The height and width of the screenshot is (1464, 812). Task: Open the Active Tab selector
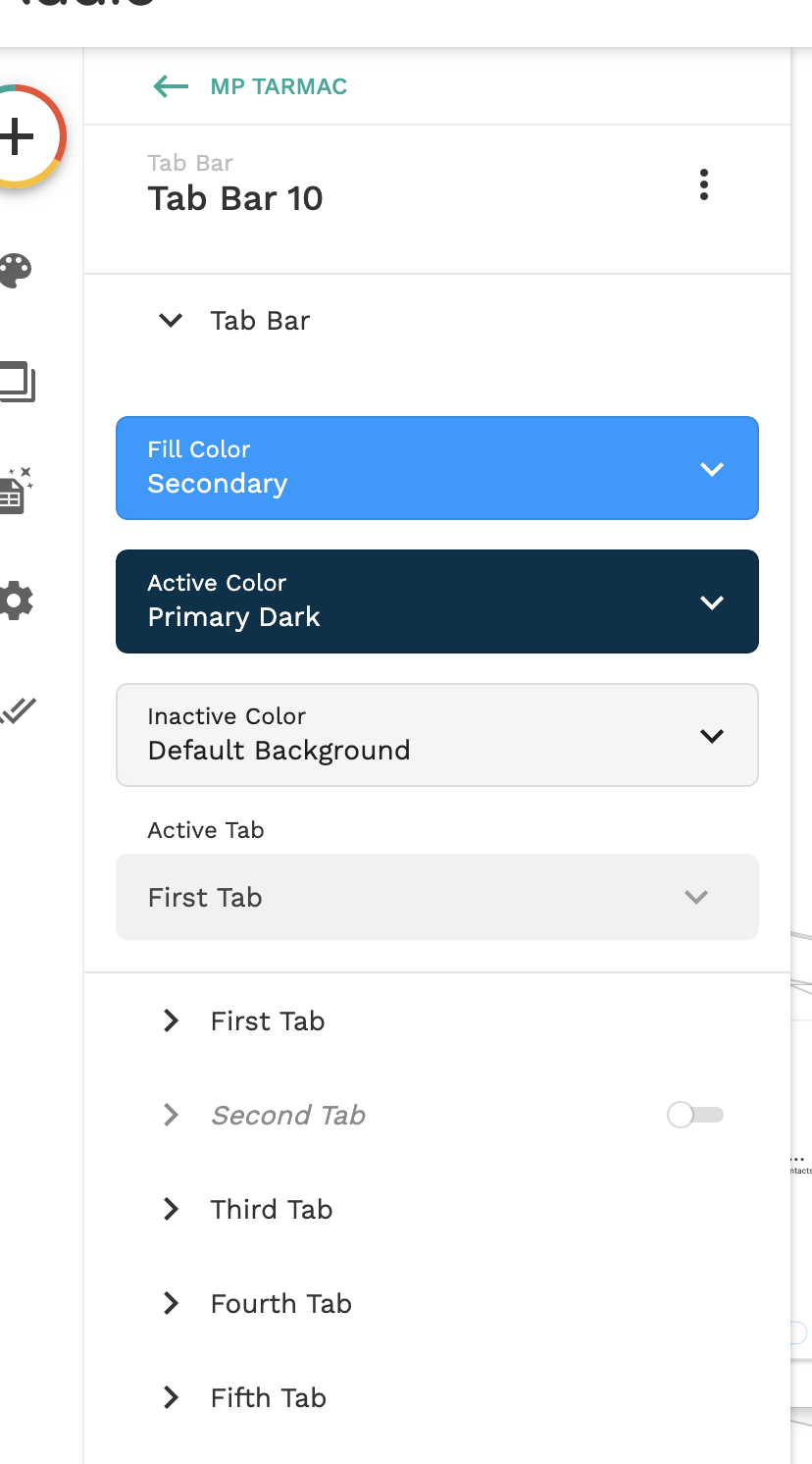coord(436,897)
